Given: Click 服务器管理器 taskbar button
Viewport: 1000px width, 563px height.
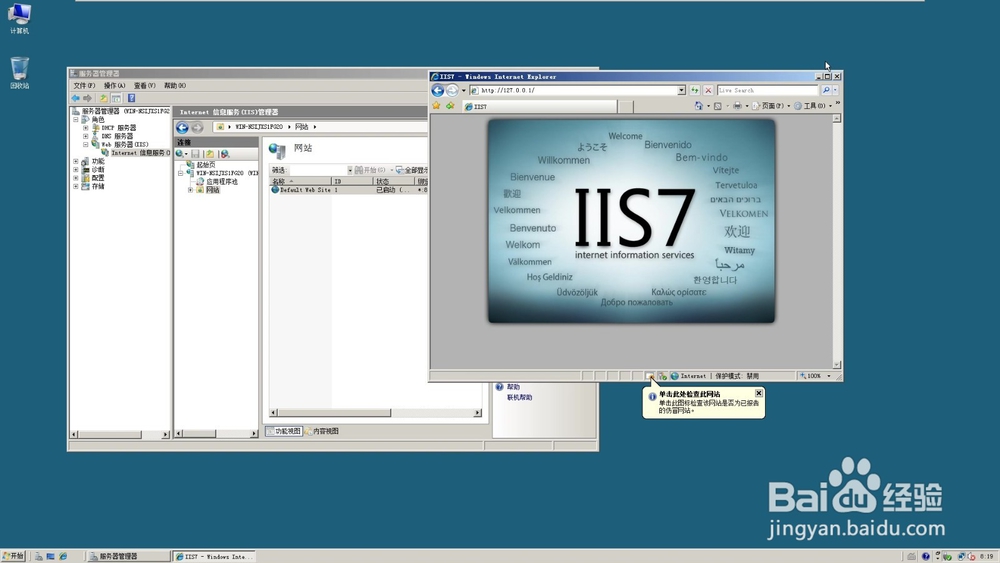Looking at the screenshot, I should [x=128, y=556].
